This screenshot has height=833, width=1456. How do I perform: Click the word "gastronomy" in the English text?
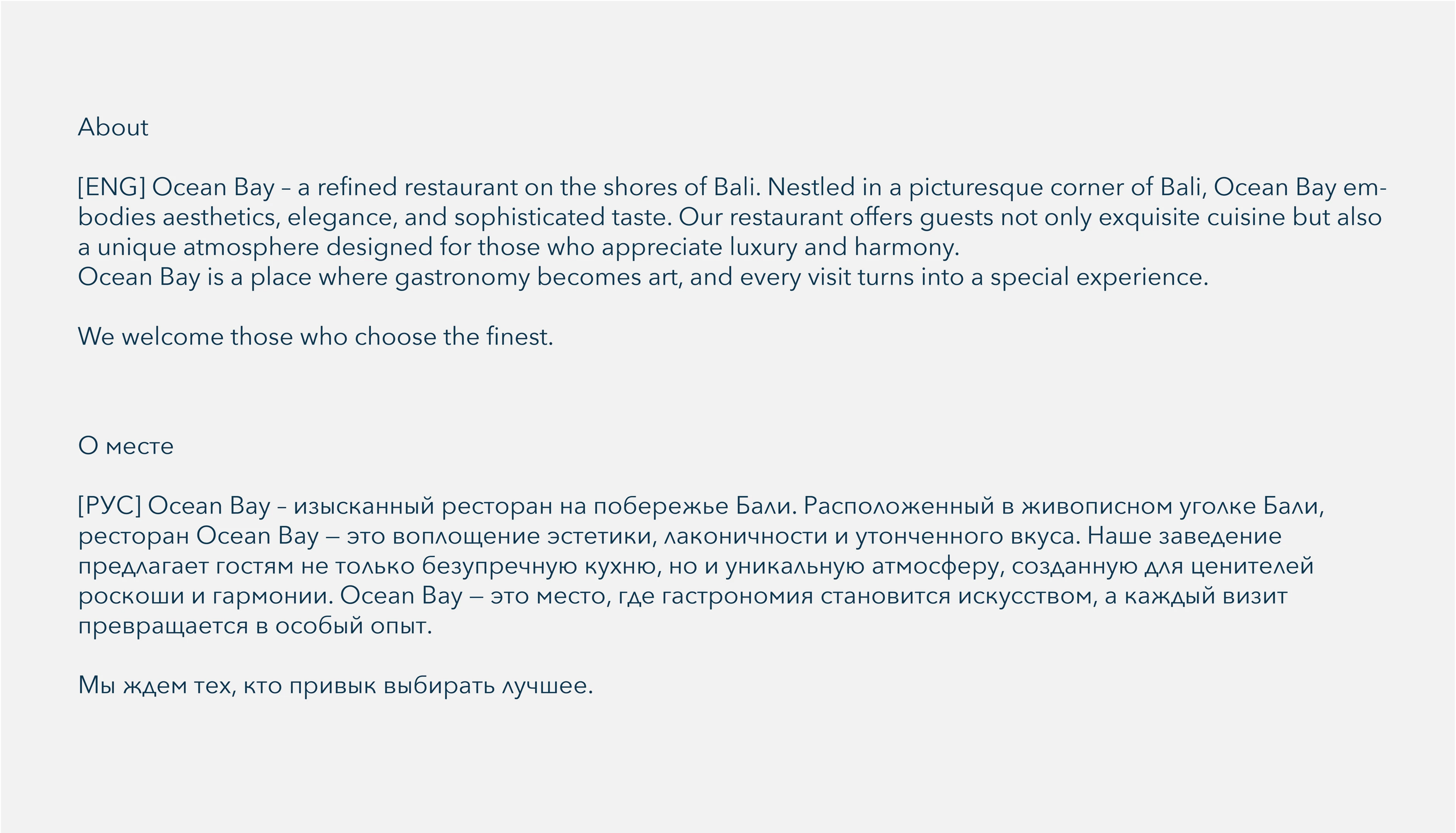click(462, 278)
